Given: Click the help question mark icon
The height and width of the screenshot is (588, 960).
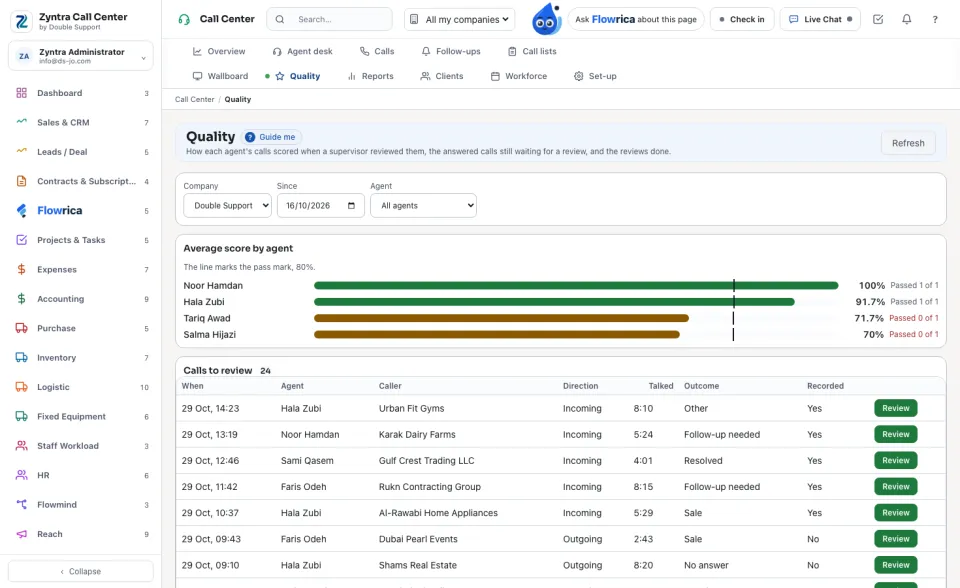Looking at the screenshot, I should 935,20.
